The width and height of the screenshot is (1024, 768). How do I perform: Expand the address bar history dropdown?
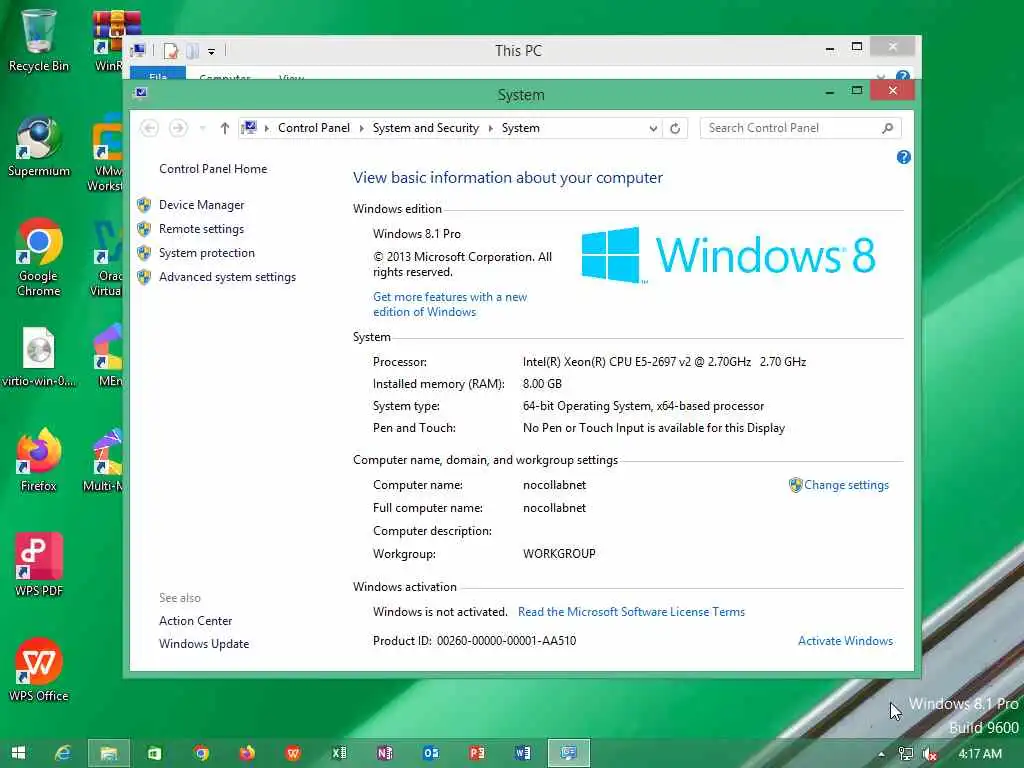(x=653, y=128)
